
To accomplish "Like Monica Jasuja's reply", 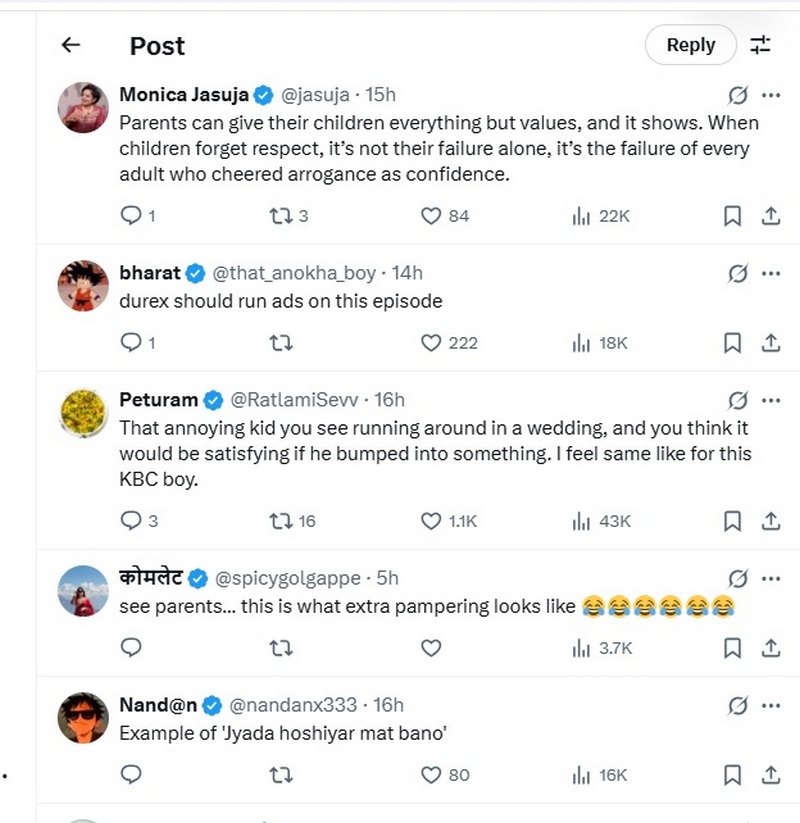I will coord(431,215).
